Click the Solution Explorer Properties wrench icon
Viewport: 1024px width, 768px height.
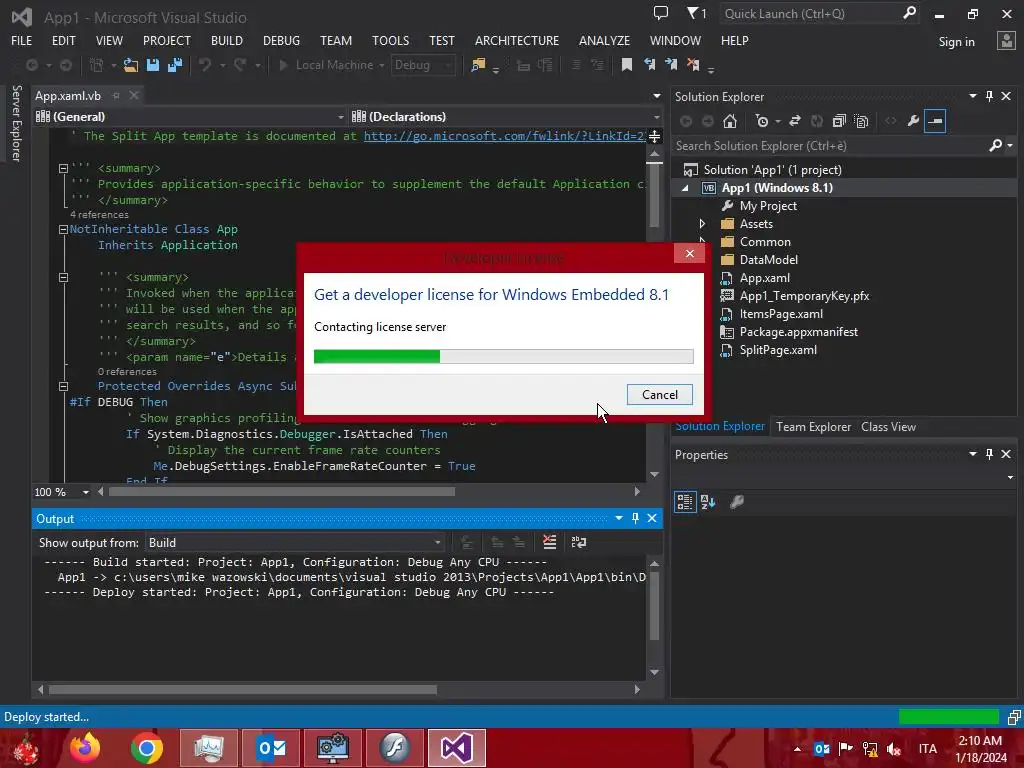click(913, 121)
